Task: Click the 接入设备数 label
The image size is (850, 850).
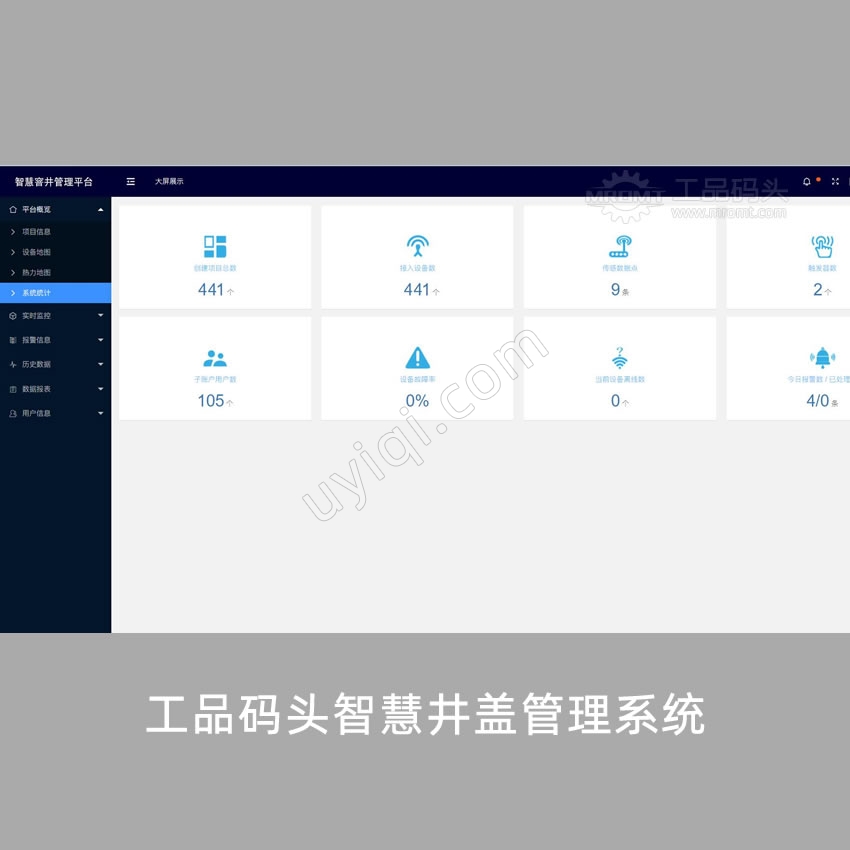Action: tap(417, 268)
